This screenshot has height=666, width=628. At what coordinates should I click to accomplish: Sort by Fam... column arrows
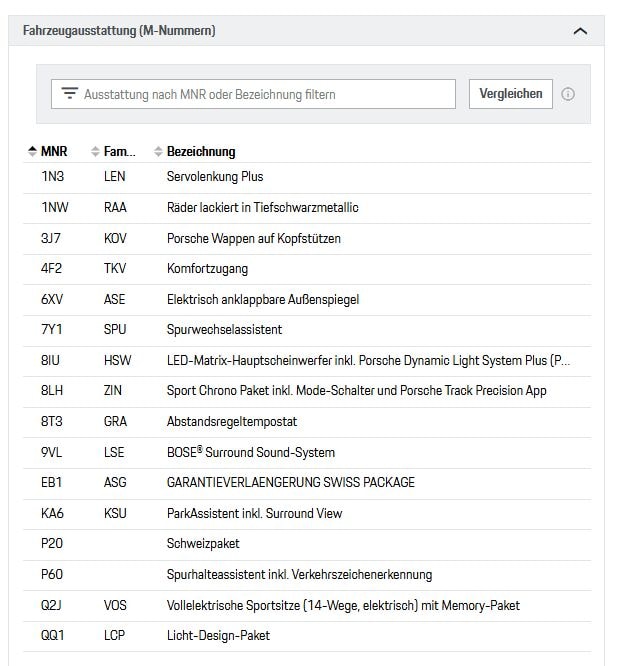[x=95, y=151]
